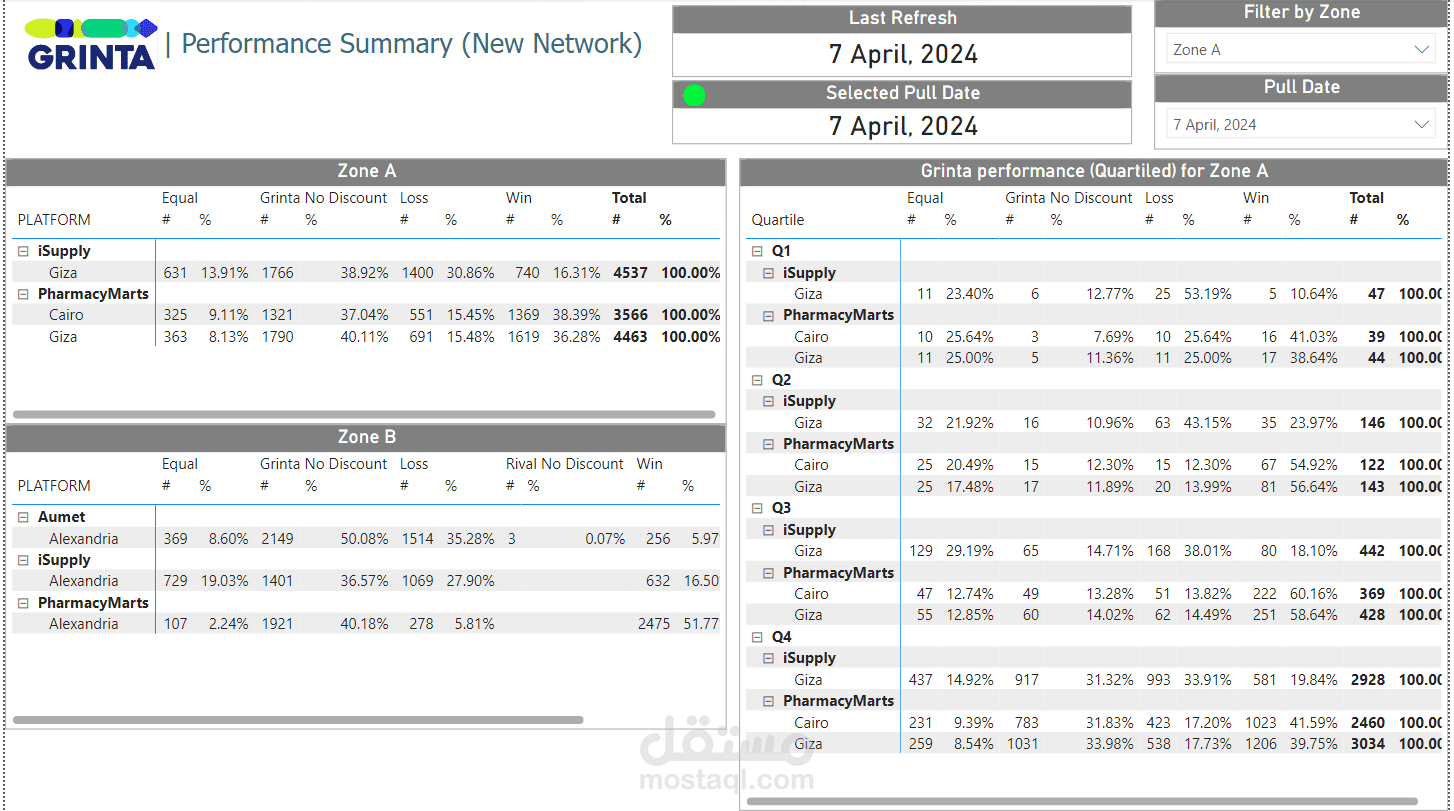This screenshot has height=811, width=1454.
Task: Collapse the Q3 quartile group
Action: pyautogui.click(x=757, y=508)
